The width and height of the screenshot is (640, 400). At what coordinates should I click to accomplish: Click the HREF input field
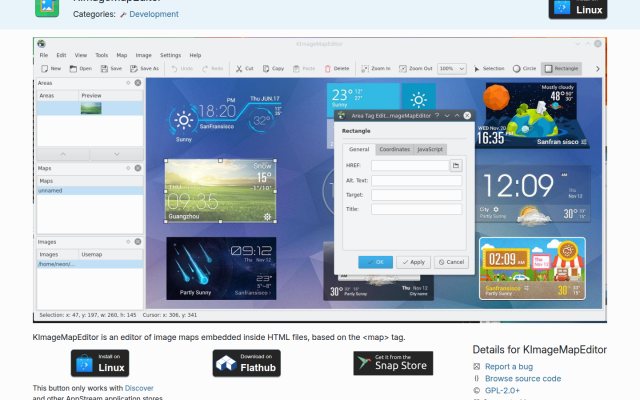coord(410,165)
